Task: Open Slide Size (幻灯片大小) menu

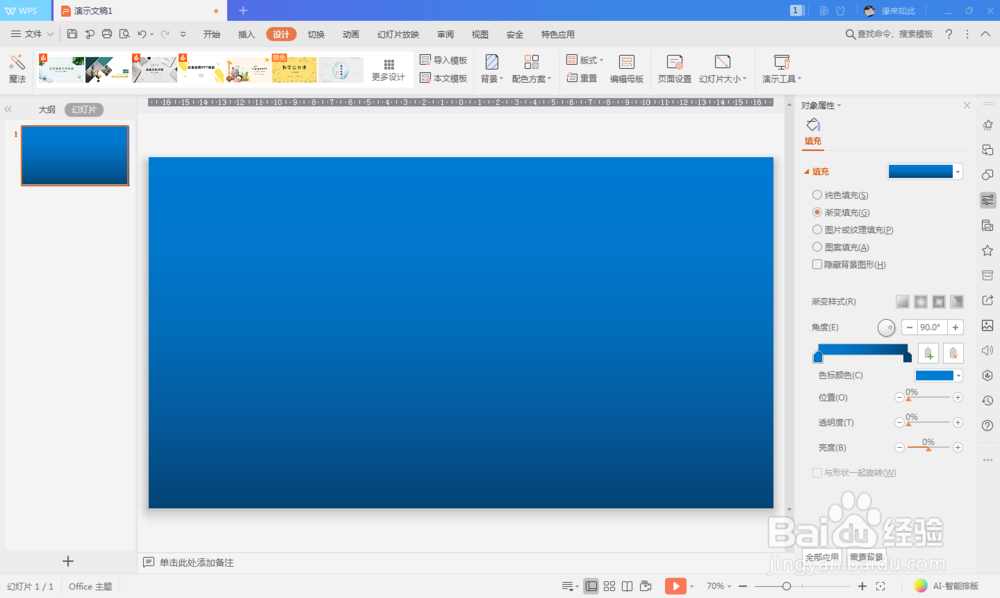Action: (x=723, y=69)
